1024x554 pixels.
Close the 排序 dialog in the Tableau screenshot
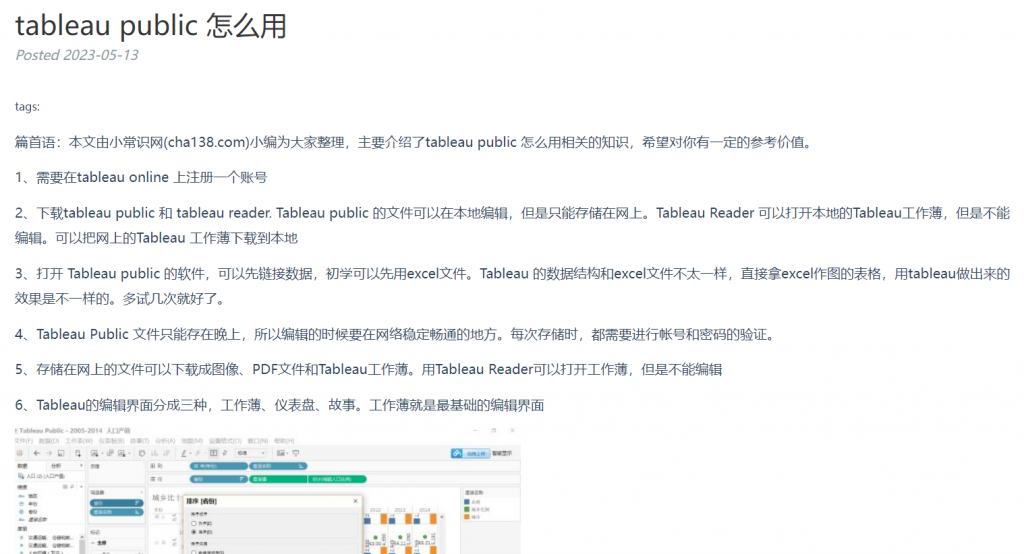355,501
